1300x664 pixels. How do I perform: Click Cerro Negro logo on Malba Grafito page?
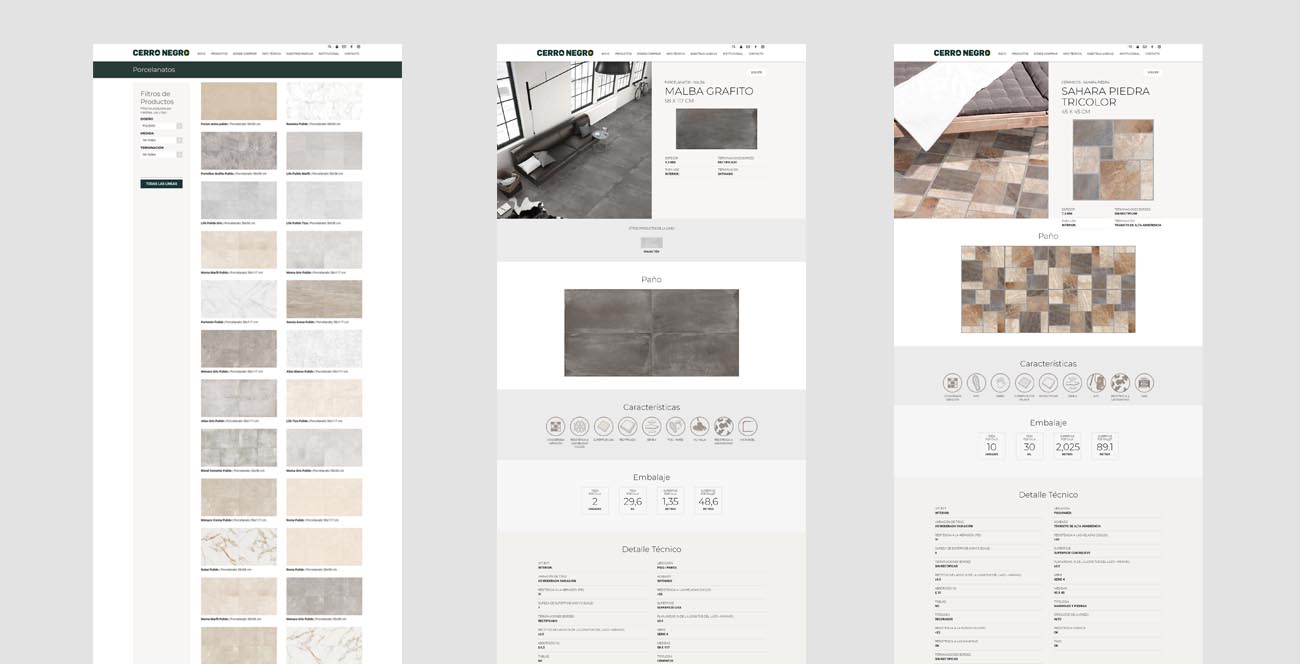[565, 53]
